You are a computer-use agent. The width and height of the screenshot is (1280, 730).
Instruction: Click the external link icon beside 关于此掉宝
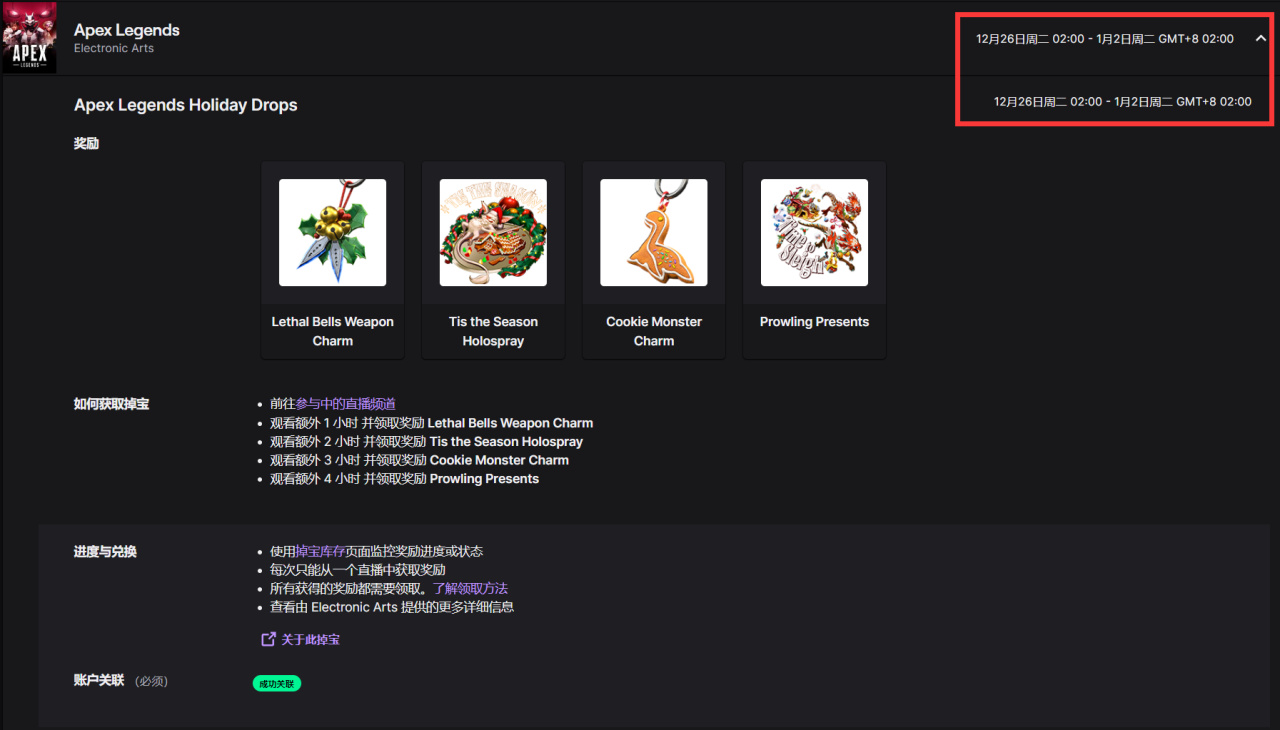268,639
